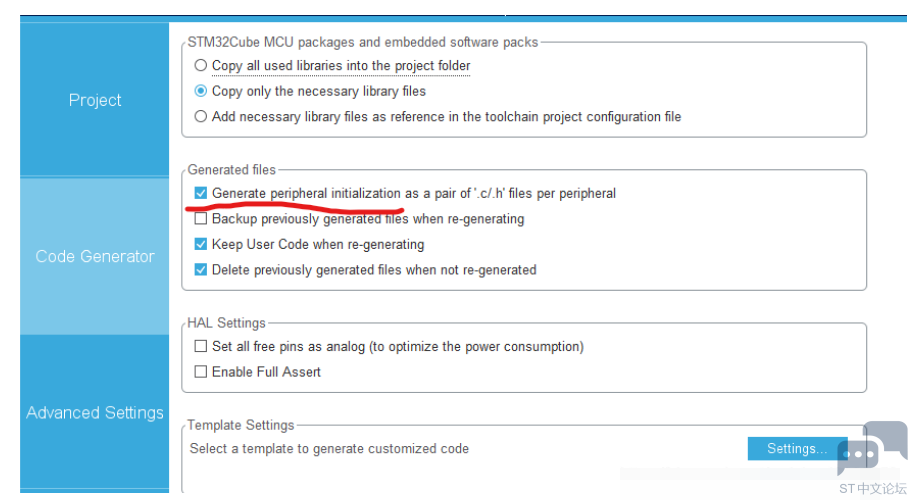Toggle Delete previously generated files option
The image size is (916, 504).
pyautogui.click(x=201, y=270)
